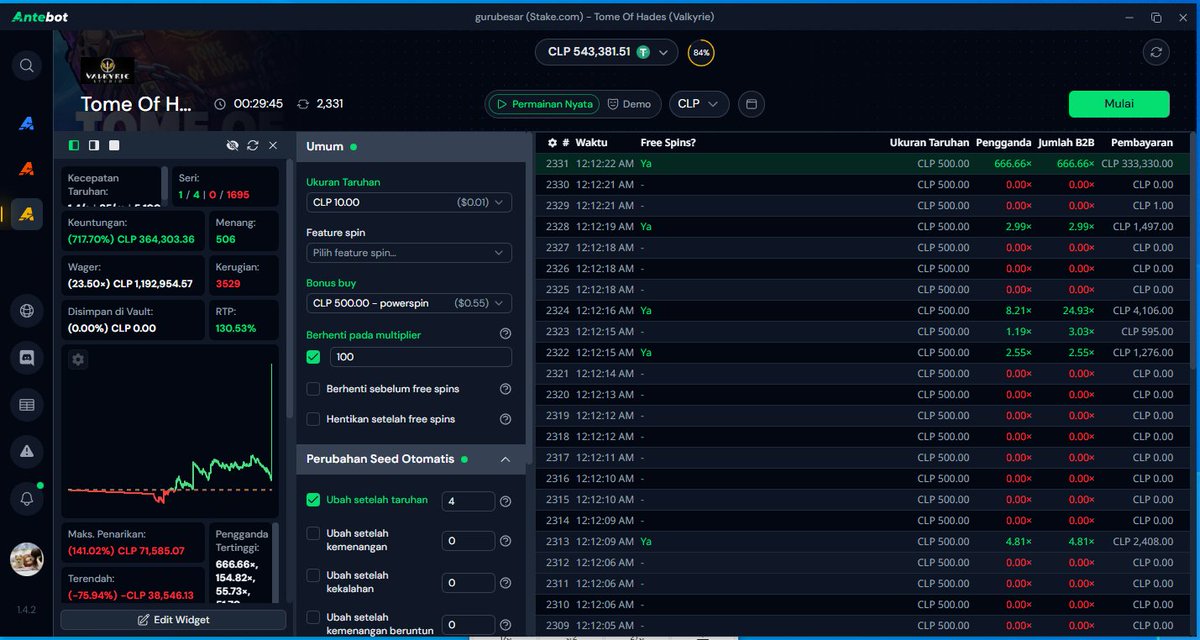
Task: Toggle the hide-values crossed eye icon
Action: tap(233, 146)
